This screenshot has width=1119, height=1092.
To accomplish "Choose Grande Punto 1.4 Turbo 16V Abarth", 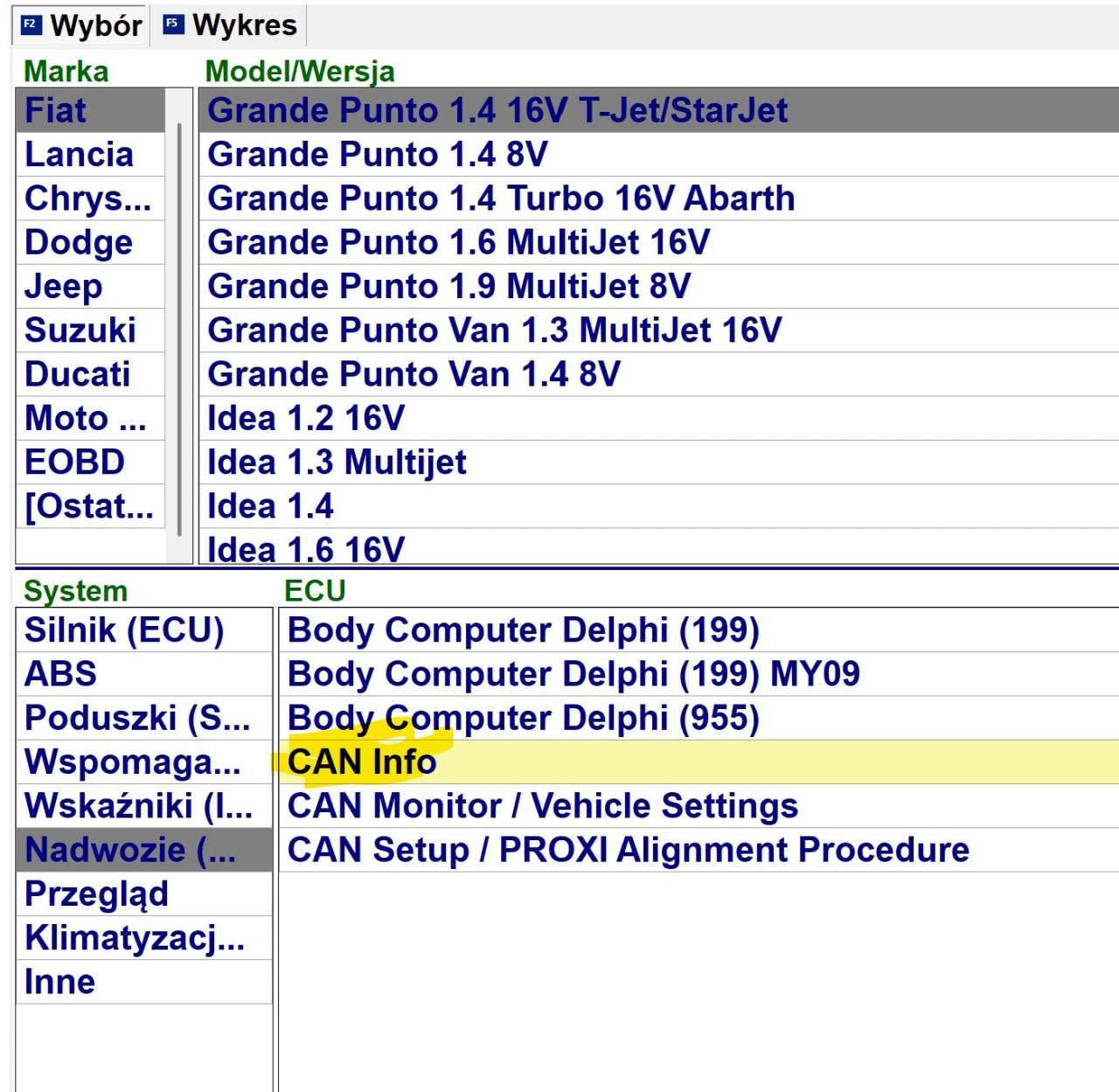I will click(500, 198).
